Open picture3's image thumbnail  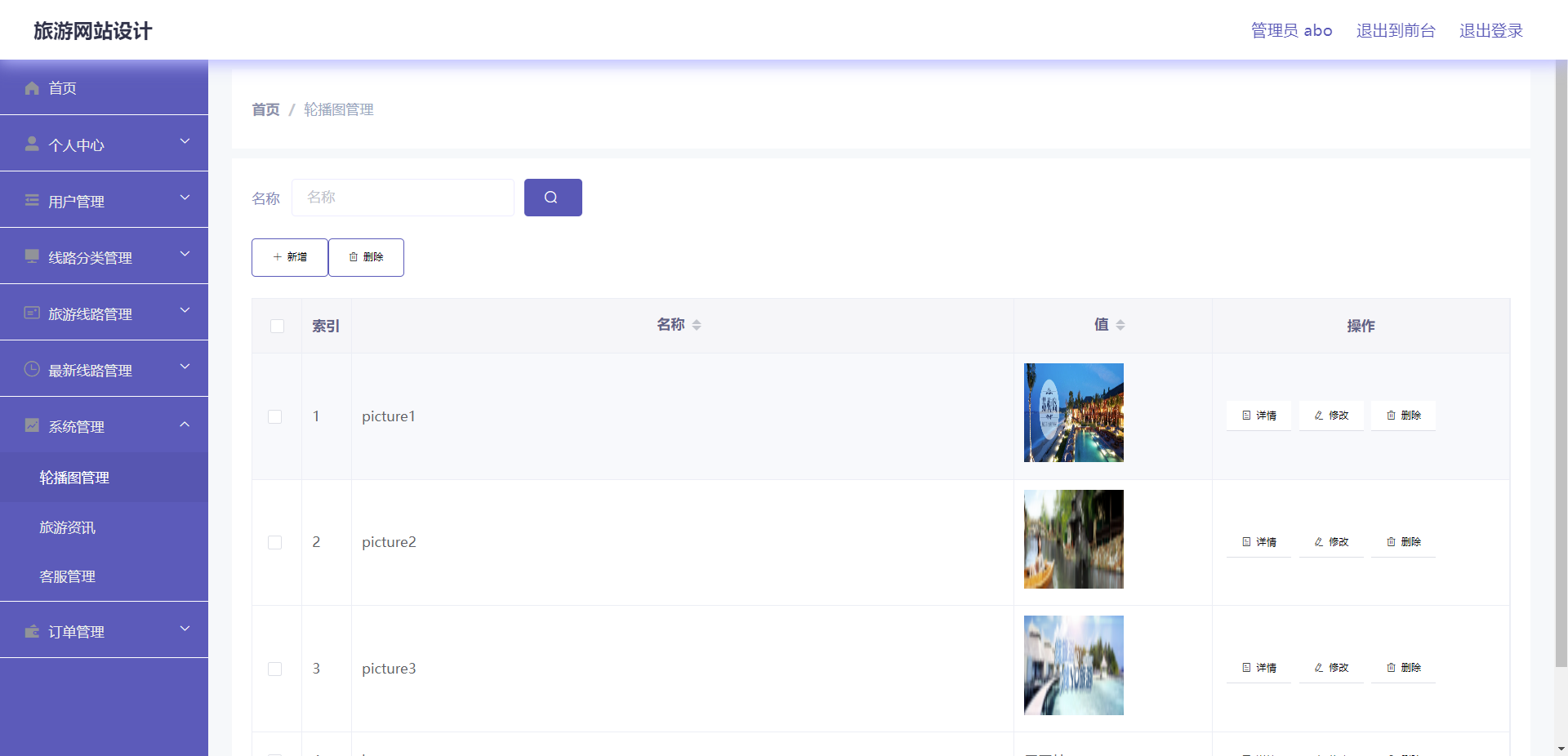coord(1073,665)
